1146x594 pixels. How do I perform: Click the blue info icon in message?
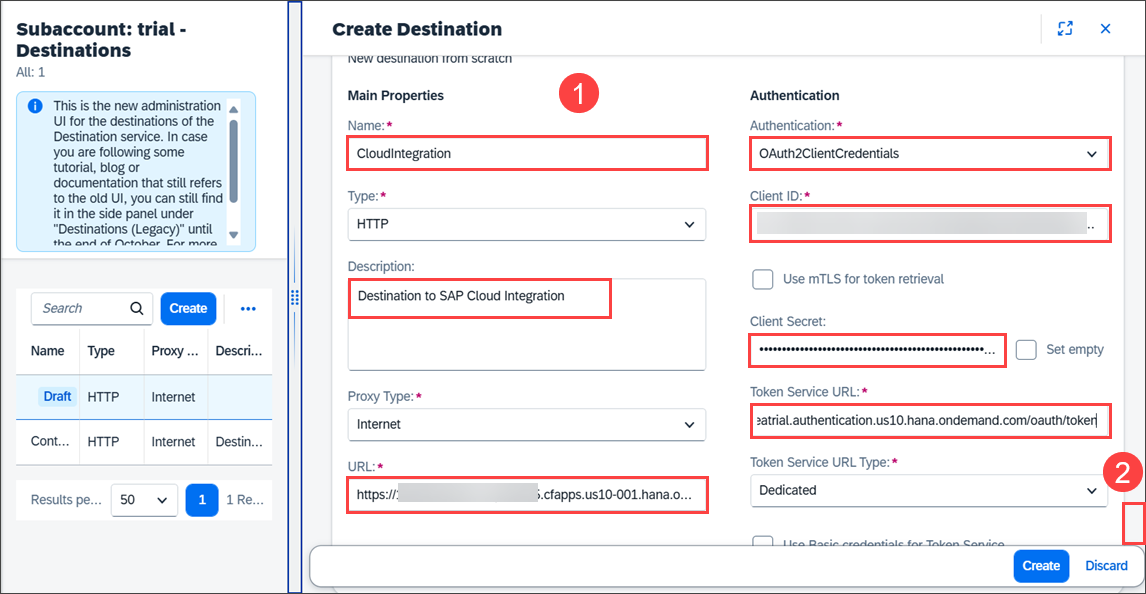pos(34,106)
